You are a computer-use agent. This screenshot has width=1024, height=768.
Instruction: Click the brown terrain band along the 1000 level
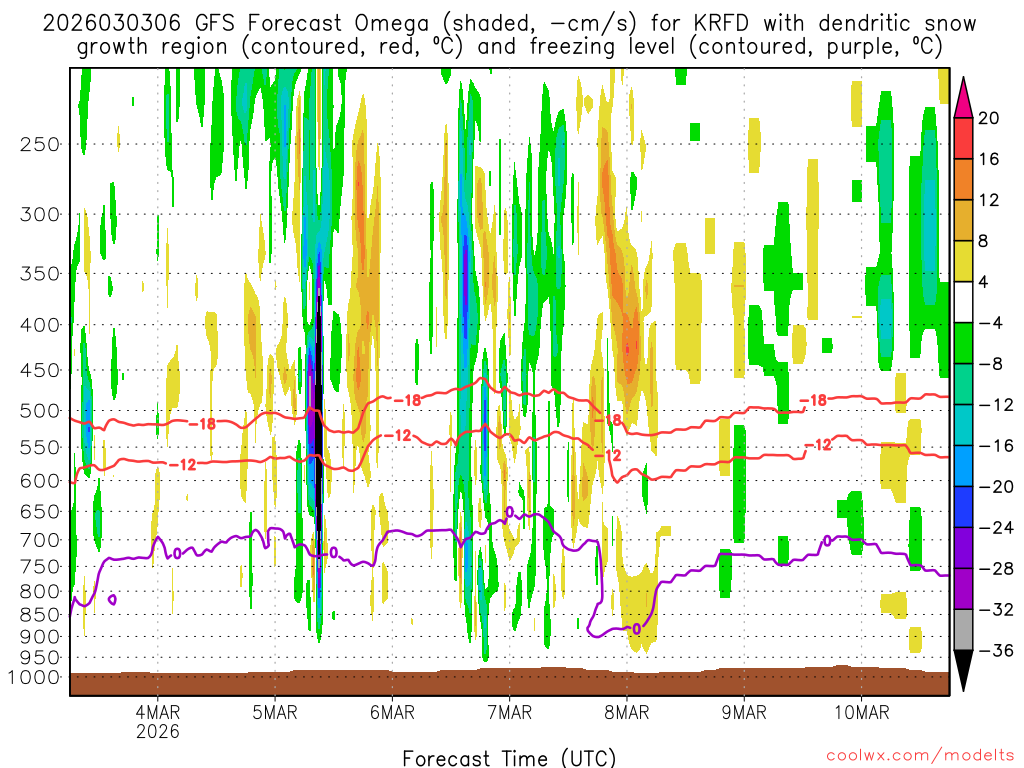click(509, 682)
